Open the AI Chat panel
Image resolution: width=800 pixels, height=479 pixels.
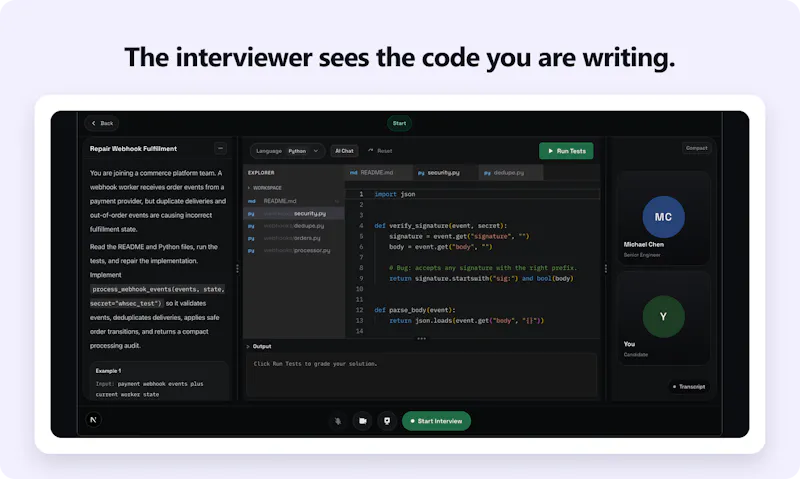click(x=344, y=151)
